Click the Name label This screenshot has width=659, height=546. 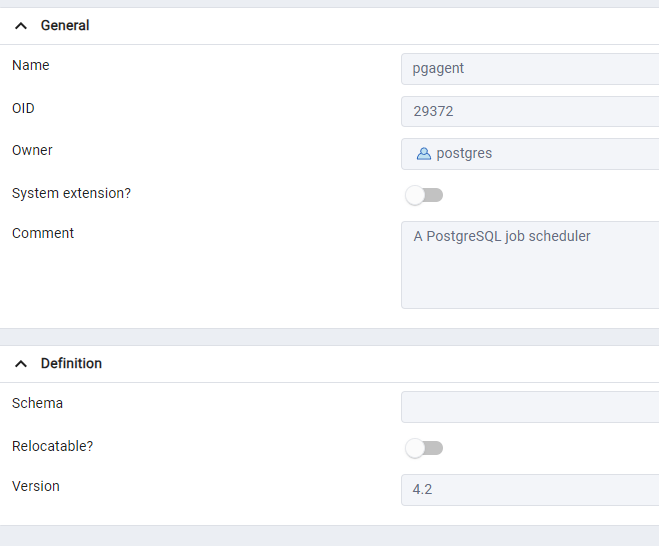31,66
